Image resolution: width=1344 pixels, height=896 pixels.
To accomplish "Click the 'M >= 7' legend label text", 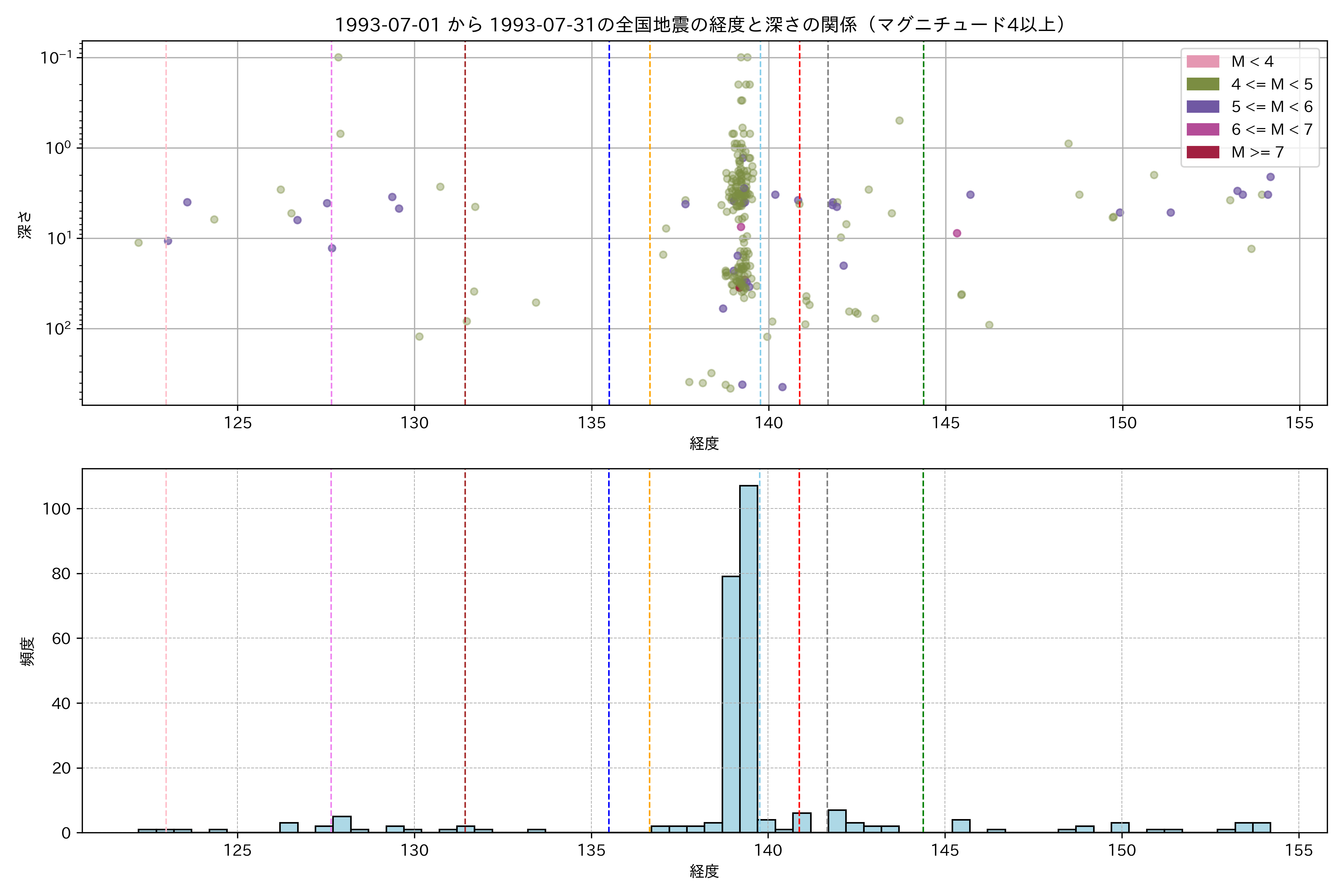I will tap(1257, 152).
